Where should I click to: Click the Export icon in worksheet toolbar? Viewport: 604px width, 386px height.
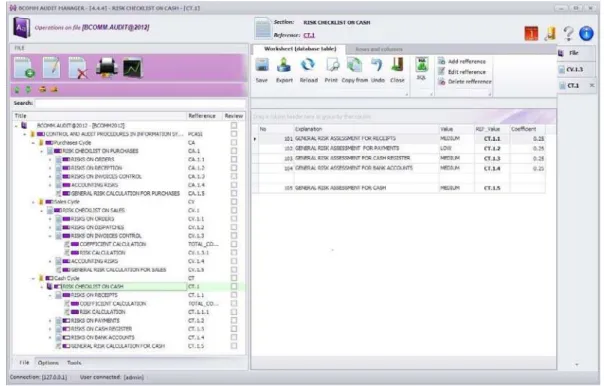point(284,65)
